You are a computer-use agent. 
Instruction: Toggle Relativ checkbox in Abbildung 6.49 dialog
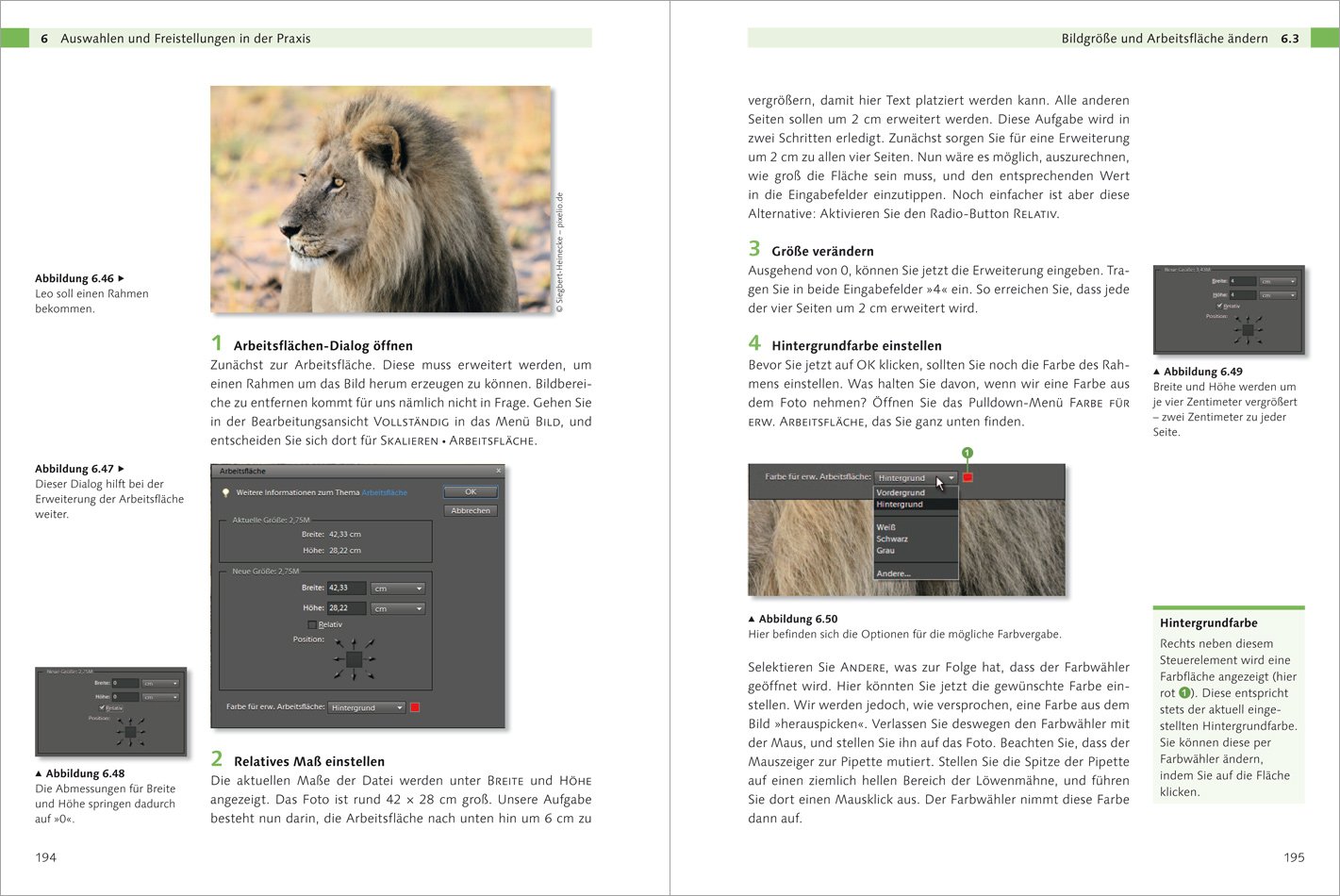tap(1219, 306)
